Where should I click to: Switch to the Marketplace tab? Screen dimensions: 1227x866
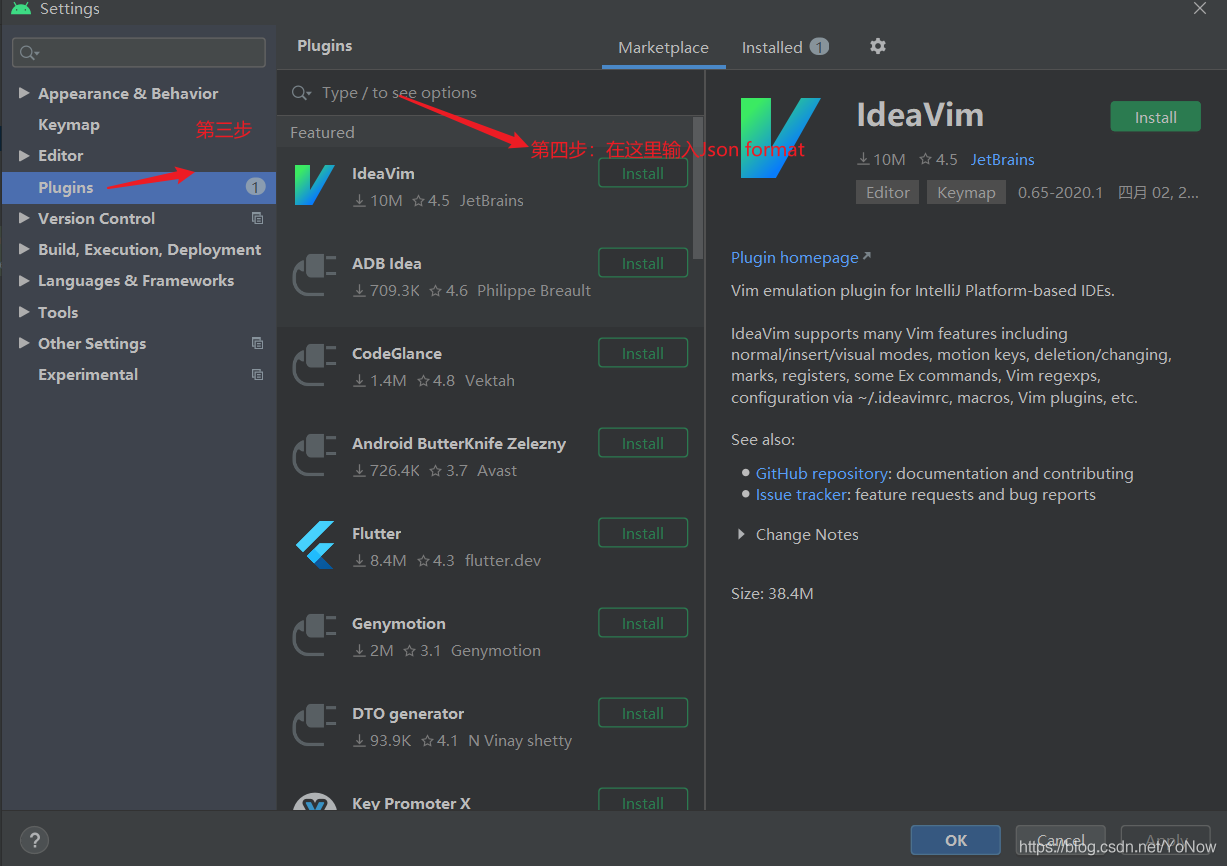tap(663, 47)
